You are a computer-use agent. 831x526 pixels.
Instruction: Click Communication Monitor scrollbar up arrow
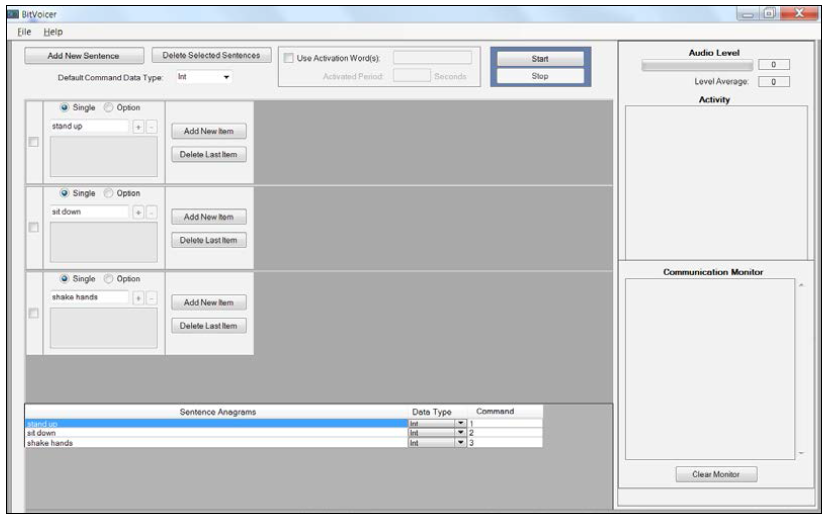click(x=801, y=286)
